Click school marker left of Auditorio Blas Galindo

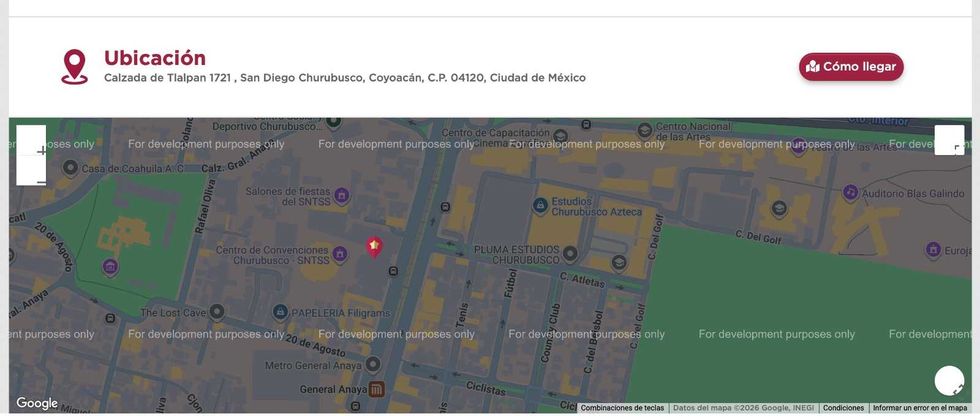(x=779, y=208)
